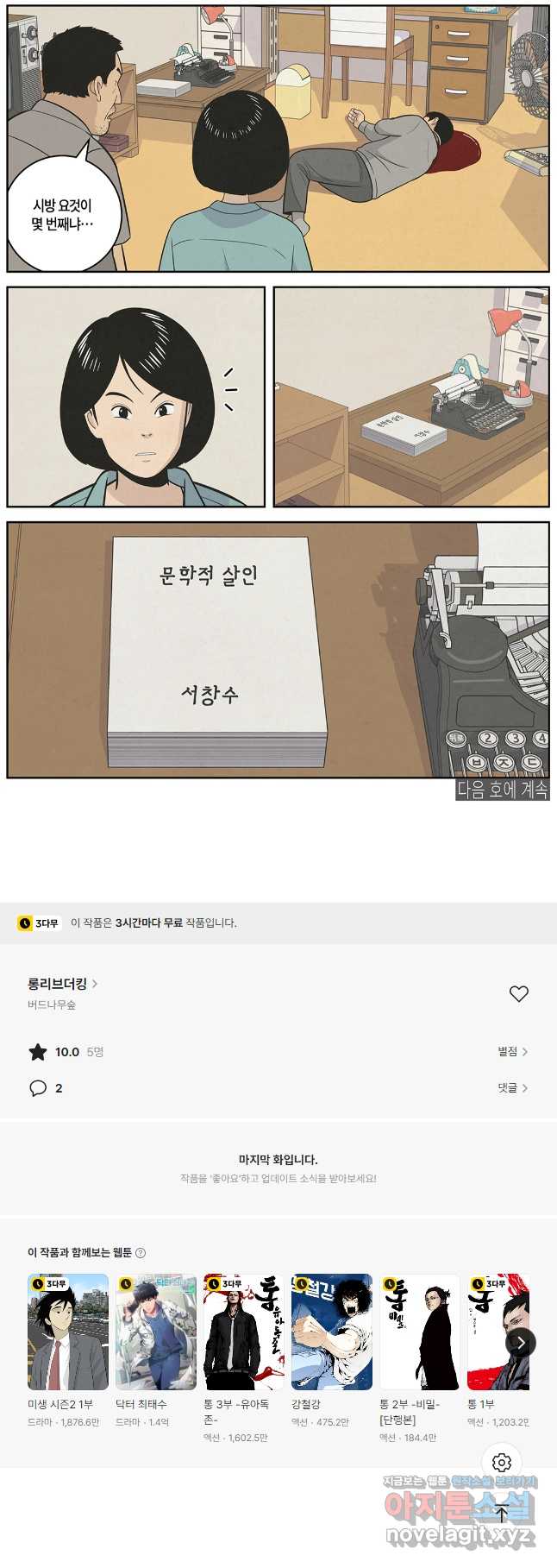Tap the scroll-to-top arrow button
The width and height of the screenshot is (557, 1568).
[502, 1512]
